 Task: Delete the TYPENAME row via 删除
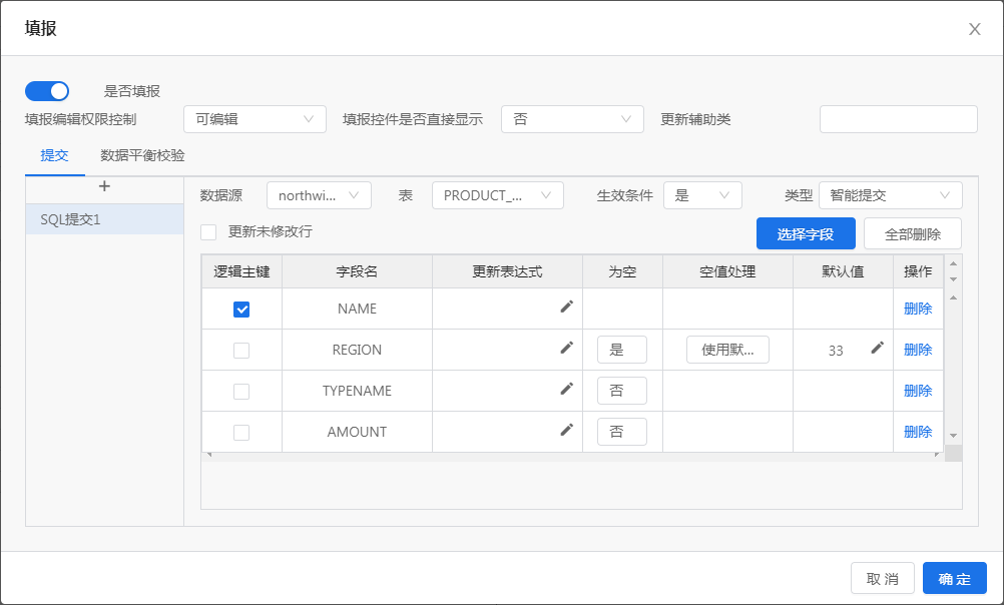click(918, 391)
